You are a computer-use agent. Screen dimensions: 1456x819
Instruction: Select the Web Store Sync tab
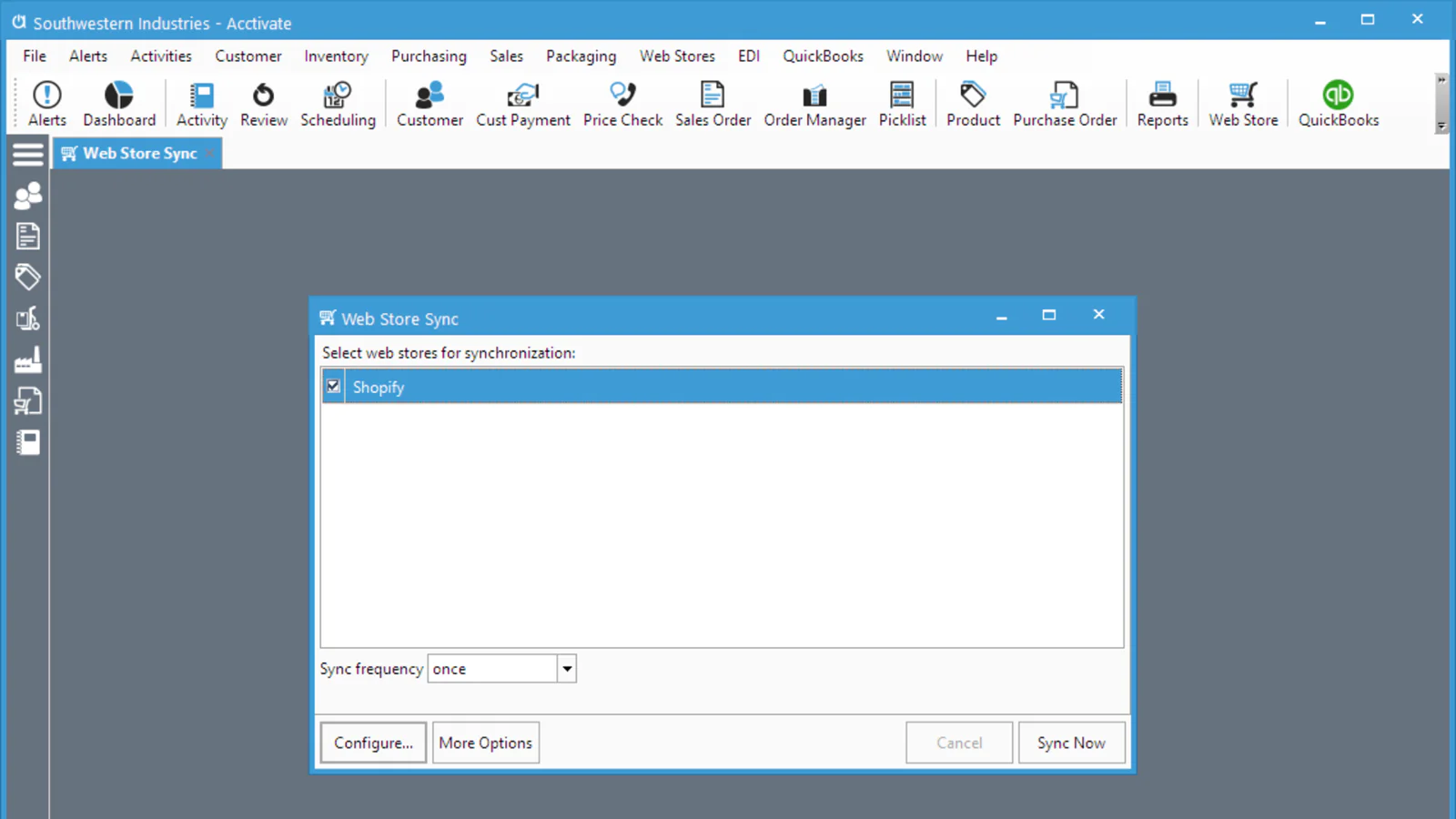(x=137, y=153)
